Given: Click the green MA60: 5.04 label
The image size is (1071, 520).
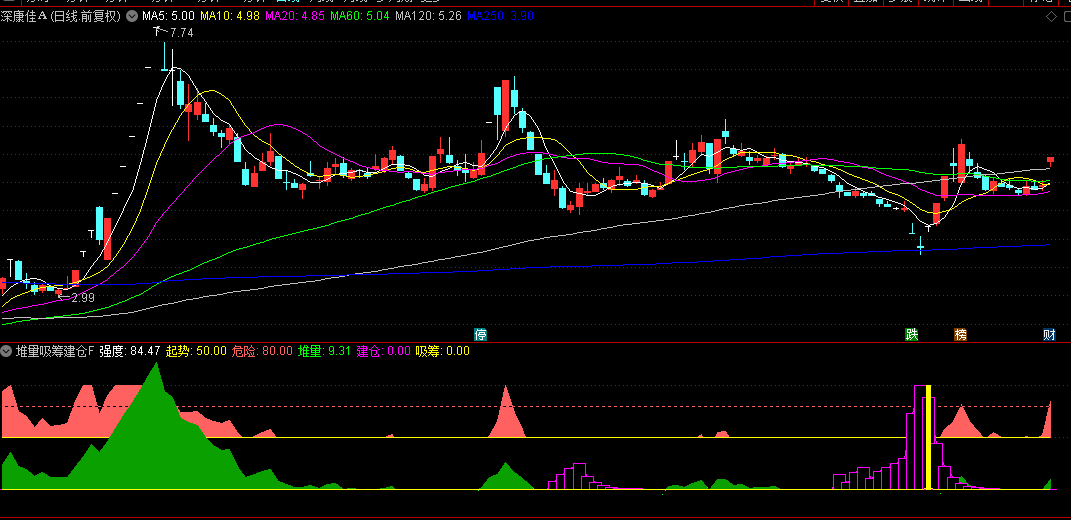Looking at the screenshot, I should [359, 16].
